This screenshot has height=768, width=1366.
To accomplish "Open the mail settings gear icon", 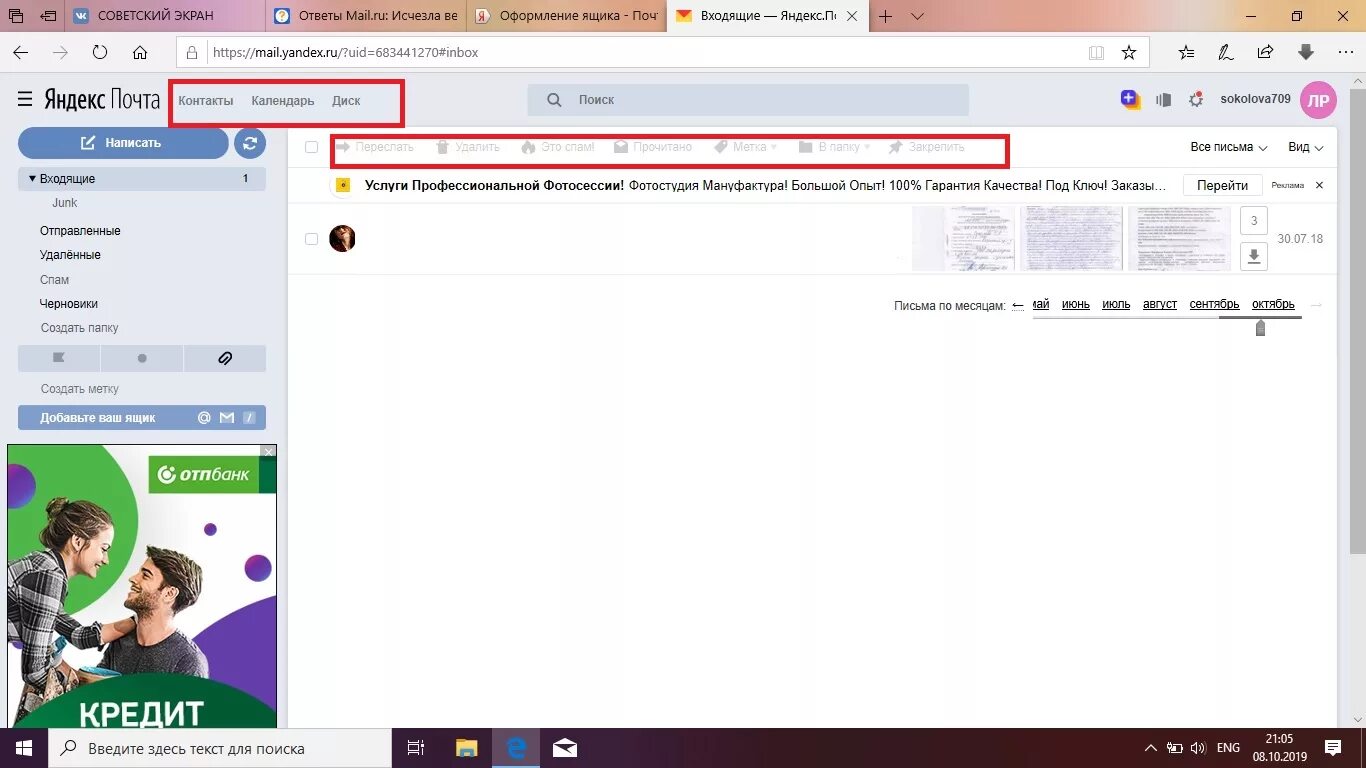I will [x=1196, y=100].
